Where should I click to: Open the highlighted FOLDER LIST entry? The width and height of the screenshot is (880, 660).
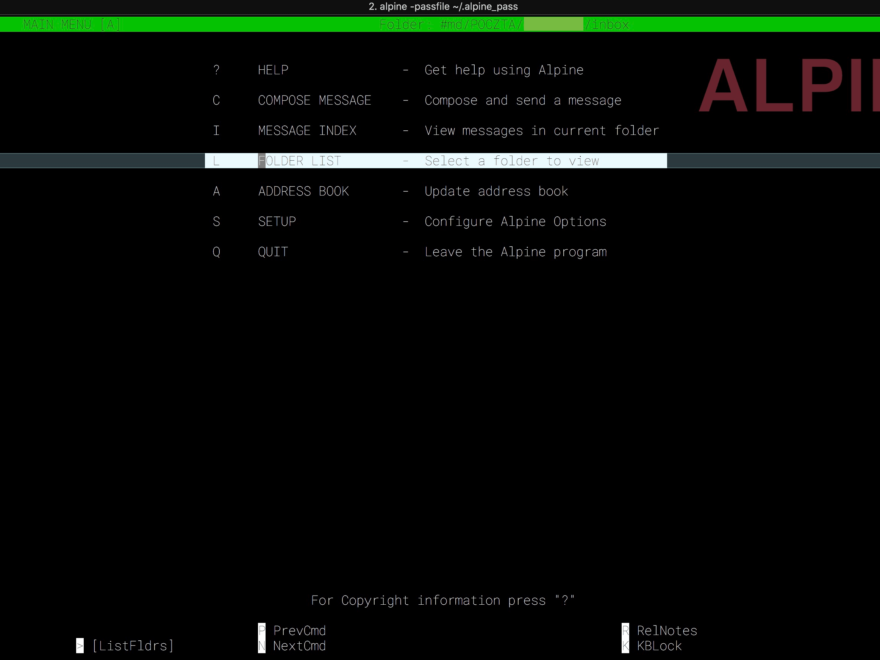[436, 161]
